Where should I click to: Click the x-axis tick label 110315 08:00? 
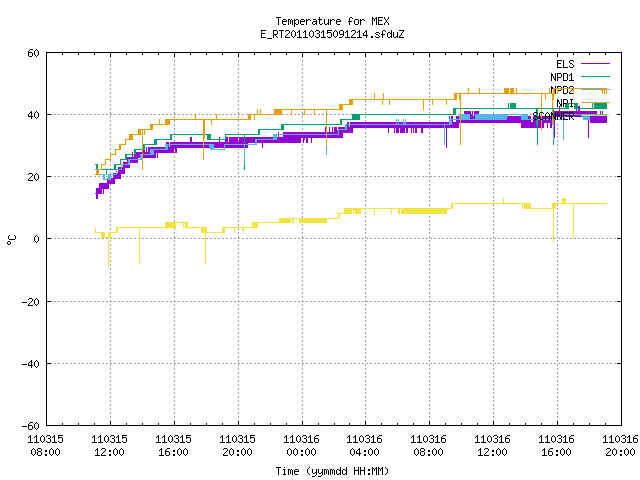pos(45,446)
